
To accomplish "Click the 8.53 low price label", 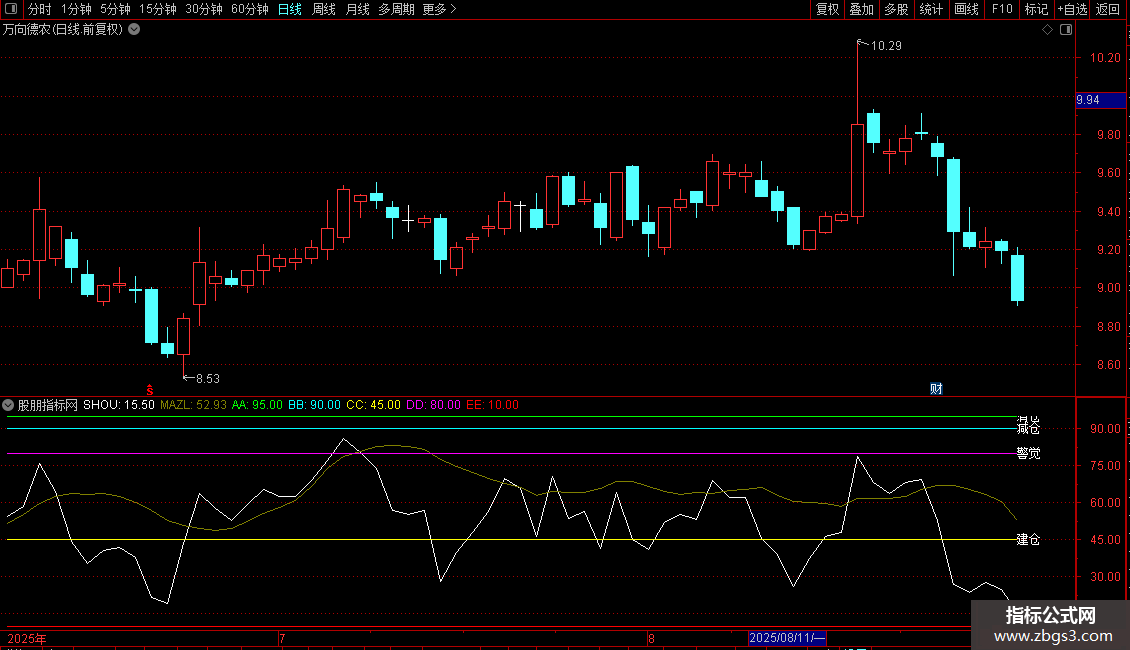I will (x=208, y=378).
